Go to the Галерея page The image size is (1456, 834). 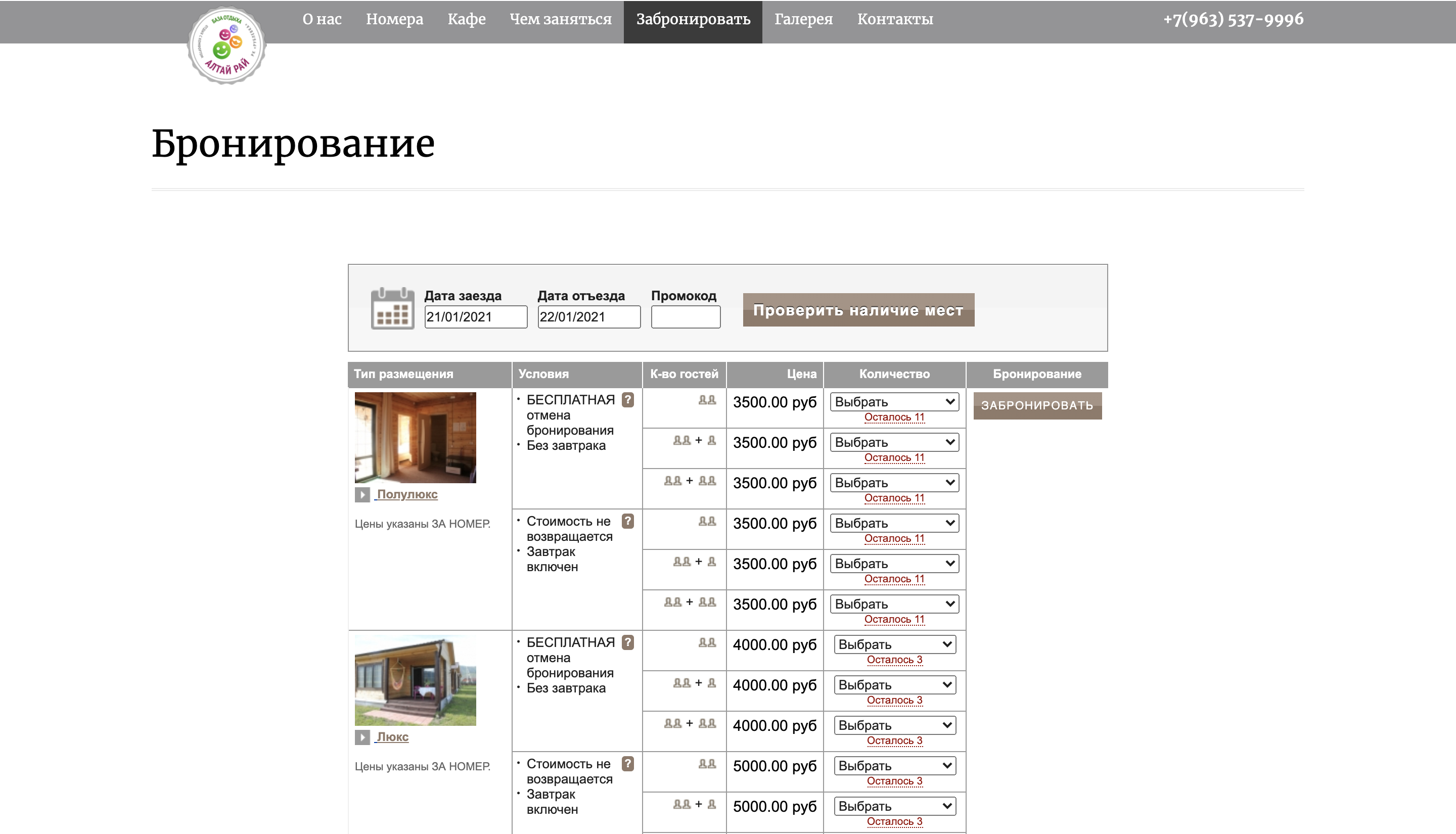click(x=803, y=20)
